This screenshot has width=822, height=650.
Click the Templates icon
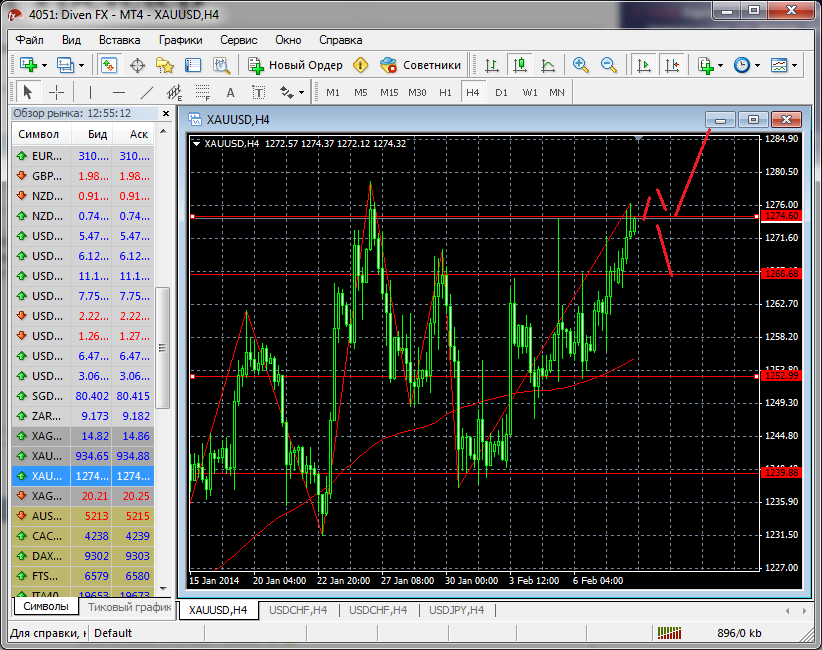779,65
